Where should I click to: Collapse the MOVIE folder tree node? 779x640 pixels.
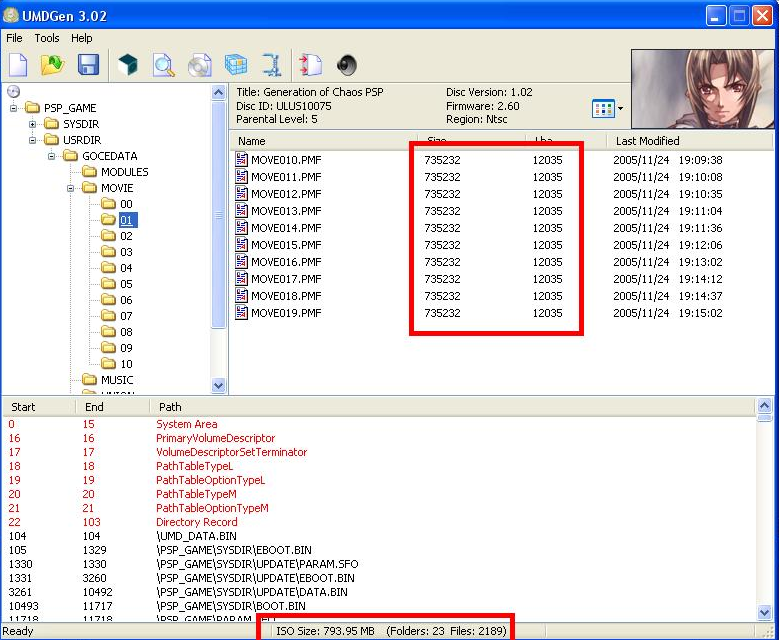tap(71, 188)
